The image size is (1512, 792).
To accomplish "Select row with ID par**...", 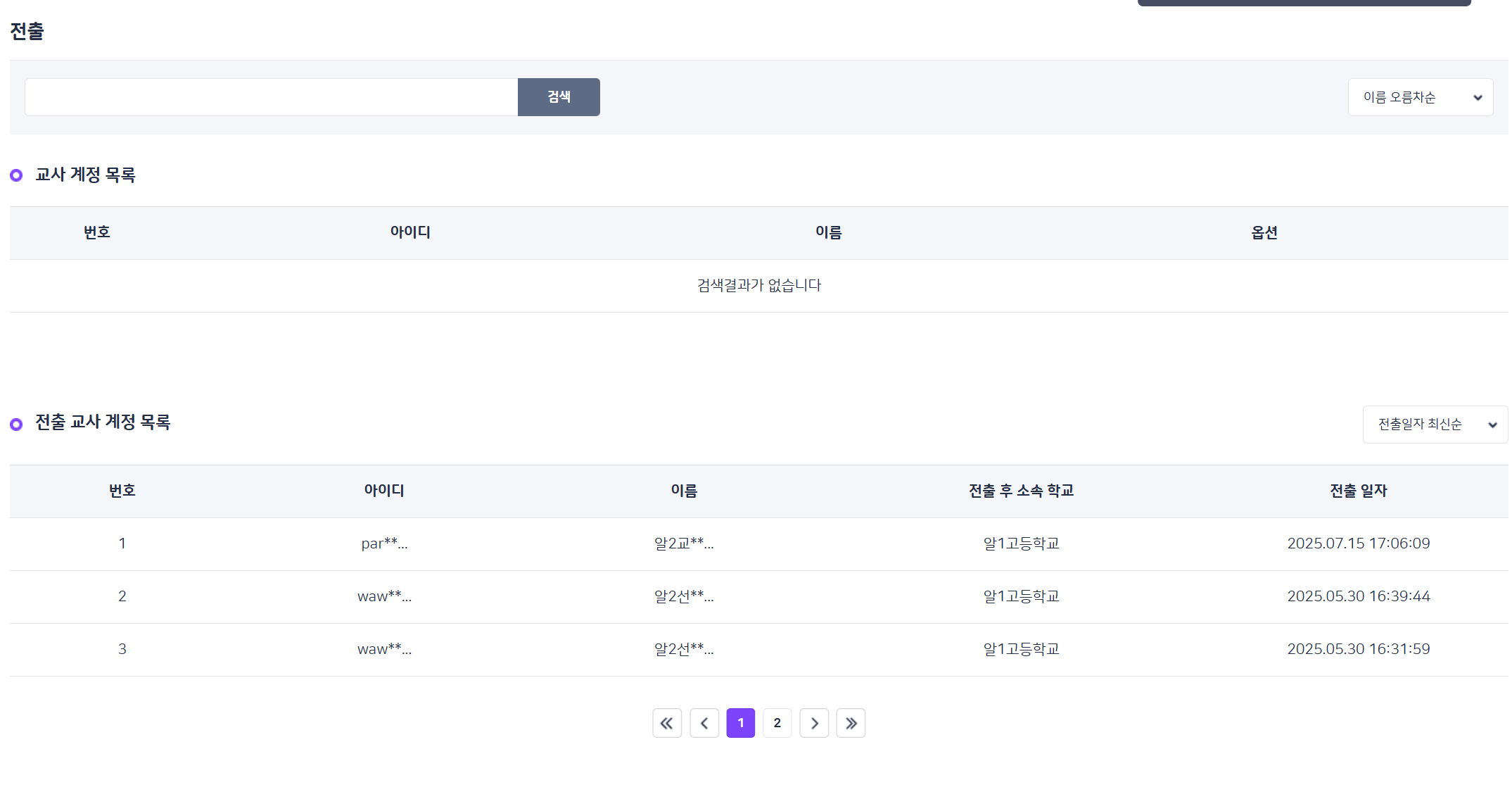I will tap(384, 543).
